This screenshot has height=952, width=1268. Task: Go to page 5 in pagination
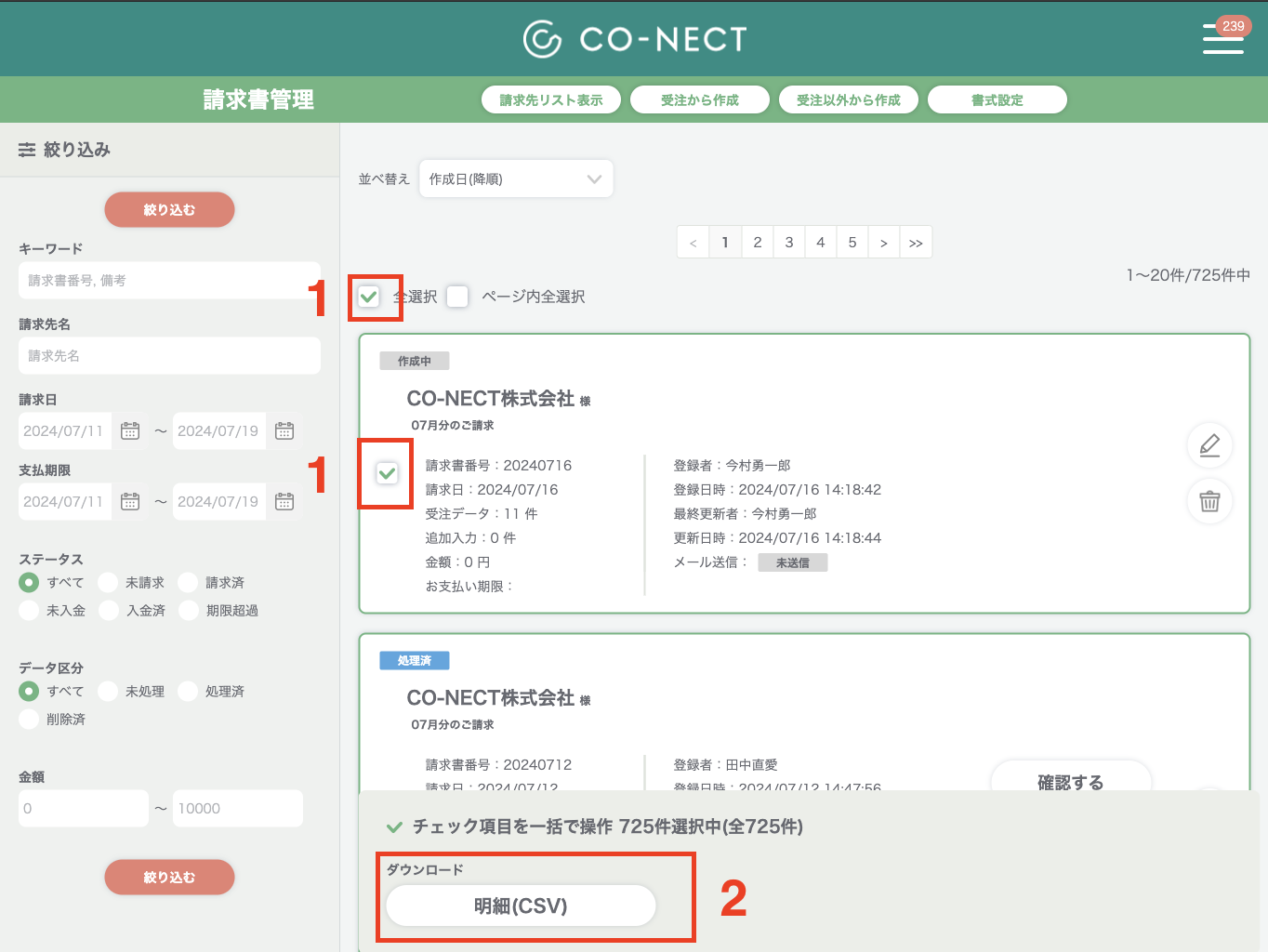[852, 242]
